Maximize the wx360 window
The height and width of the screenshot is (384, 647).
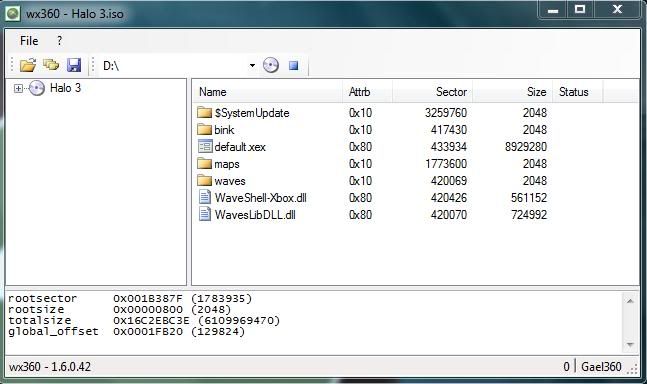(x=580, y=9)
